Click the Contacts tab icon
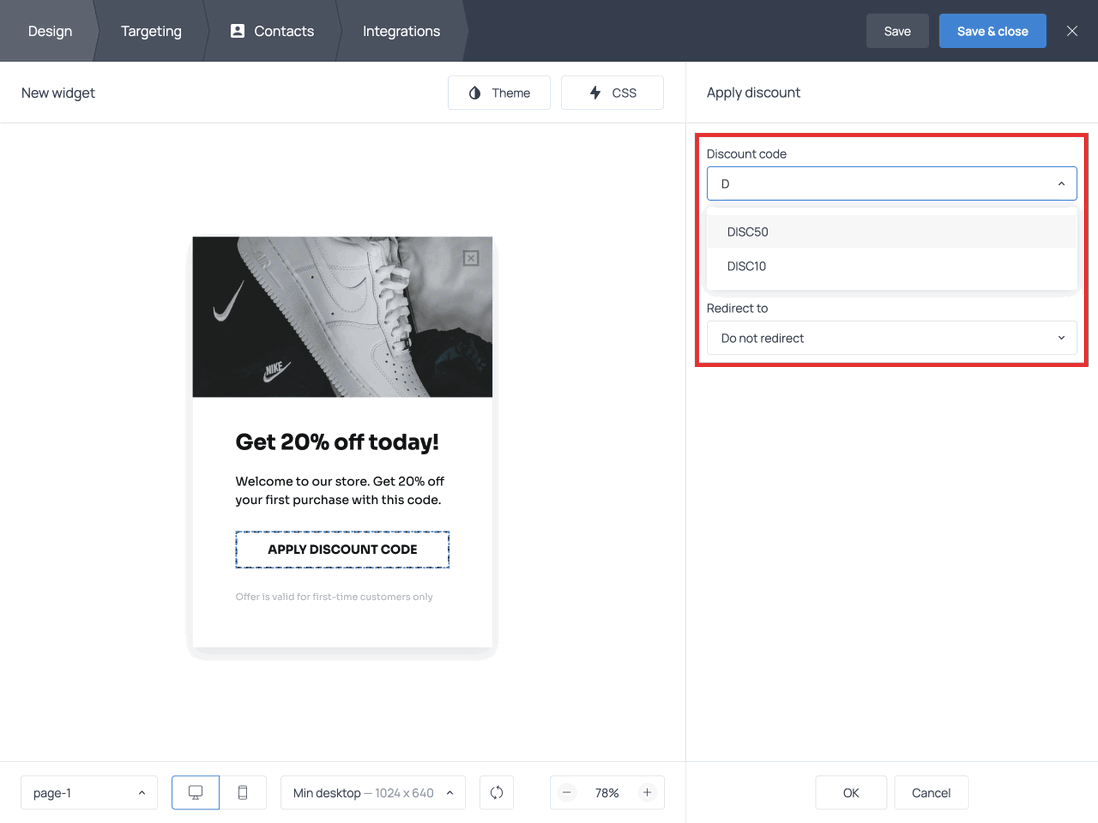The image size is (1098, 823). 236,30
